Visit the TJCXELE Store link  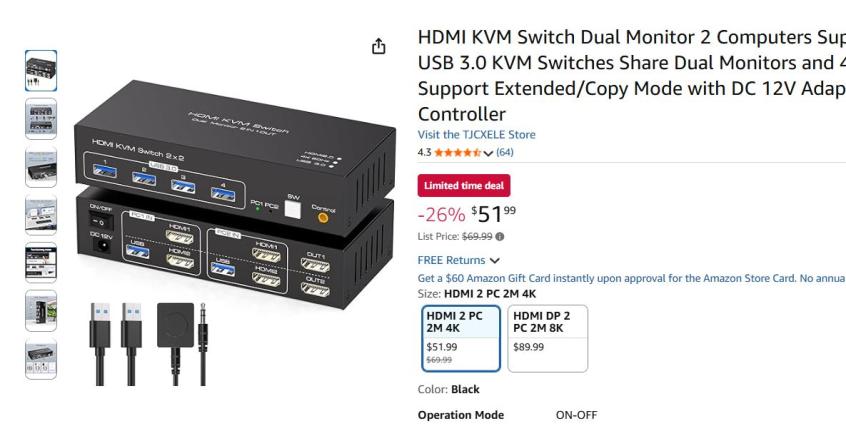pyautogui.click(x=476, y=135)
